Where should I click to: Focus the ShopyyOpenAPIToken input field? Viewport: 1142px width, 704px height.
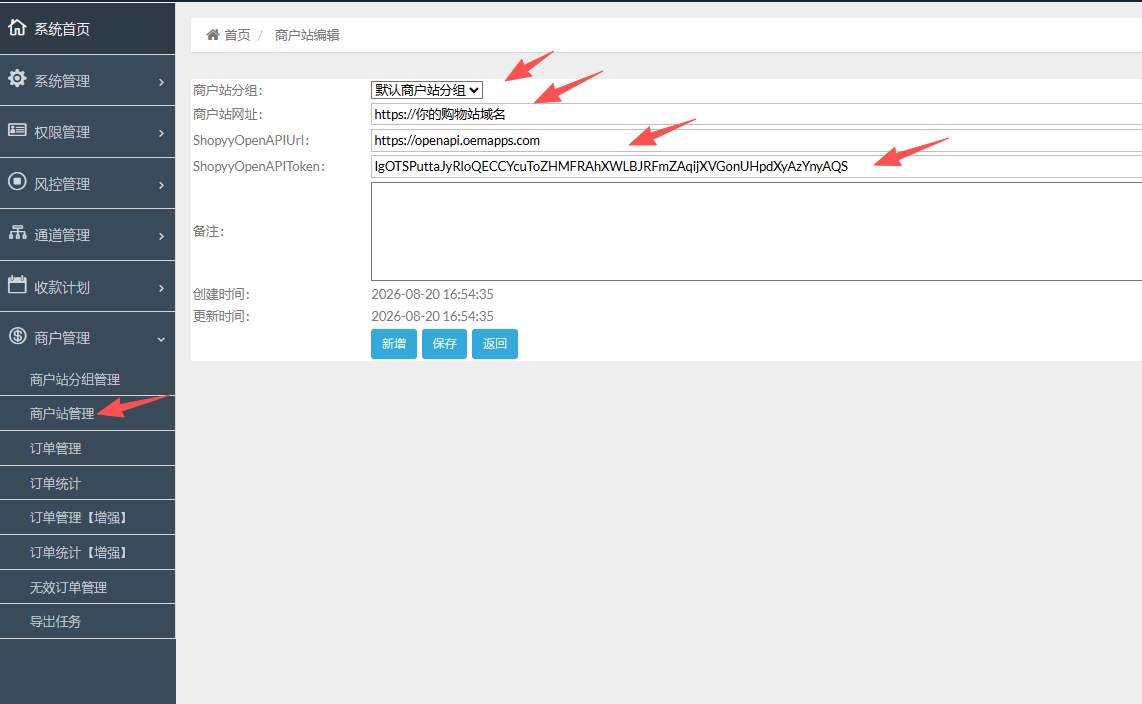coord(756,166)
